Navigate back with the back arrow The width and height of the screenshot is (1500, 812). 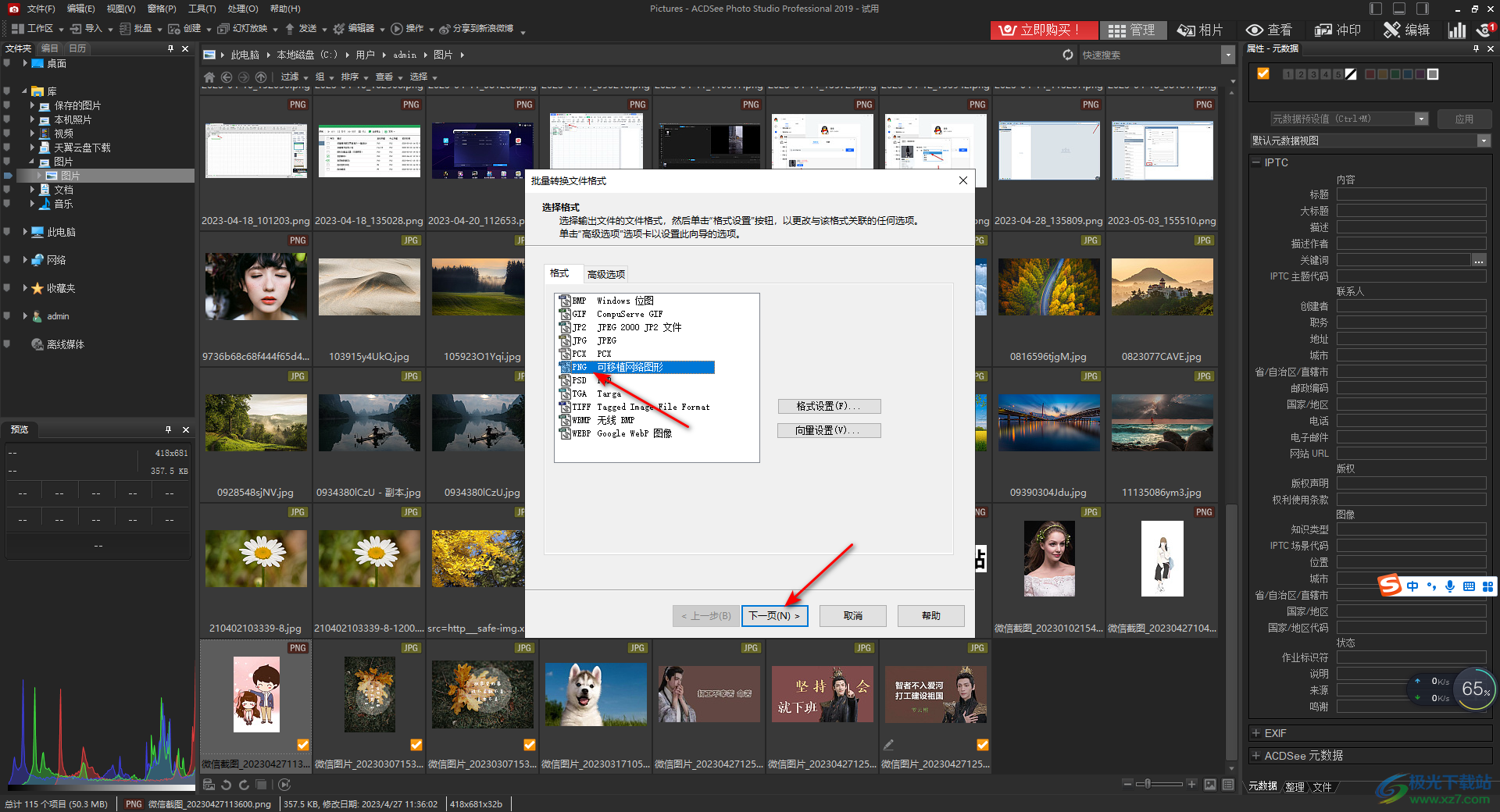pos(227,77)
